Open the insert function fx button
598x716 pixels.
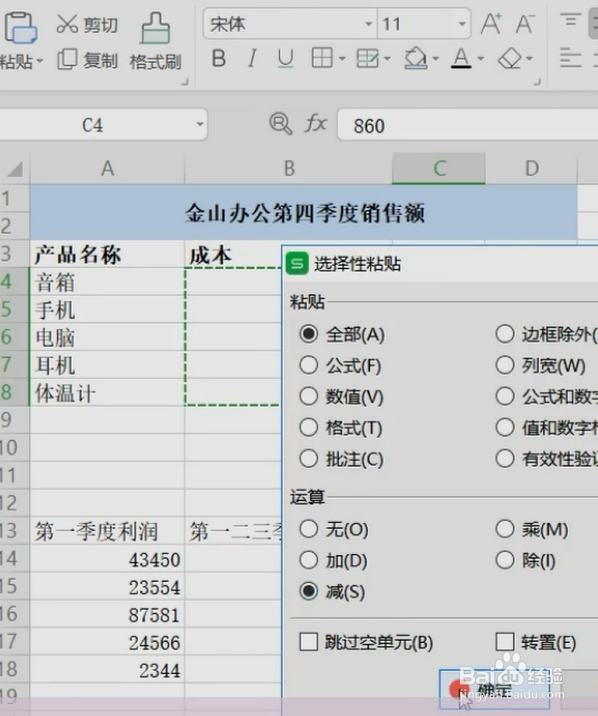pyautogui.click(x=315, y=123)
